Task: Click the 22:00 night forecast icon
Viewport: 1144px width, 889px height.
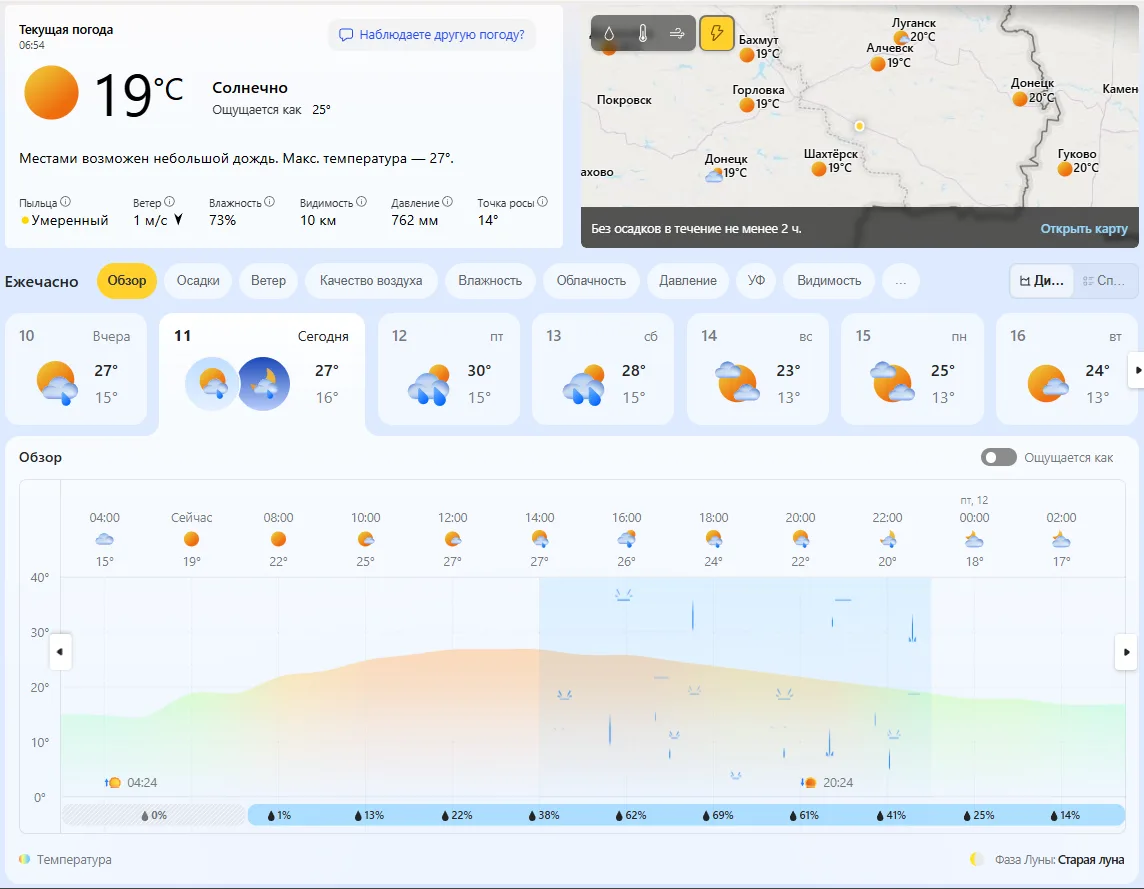Action: coord(887,539)
